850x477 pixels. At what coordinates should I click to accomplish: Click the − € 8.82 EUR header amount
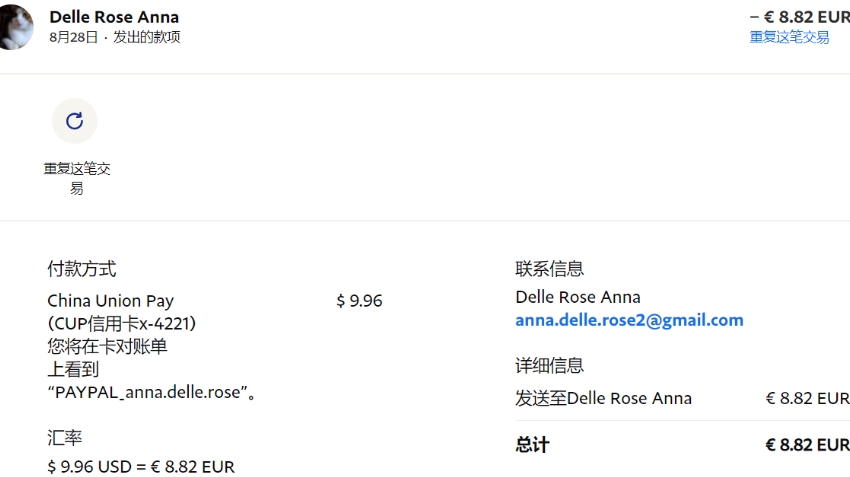(x=799, y=17)
